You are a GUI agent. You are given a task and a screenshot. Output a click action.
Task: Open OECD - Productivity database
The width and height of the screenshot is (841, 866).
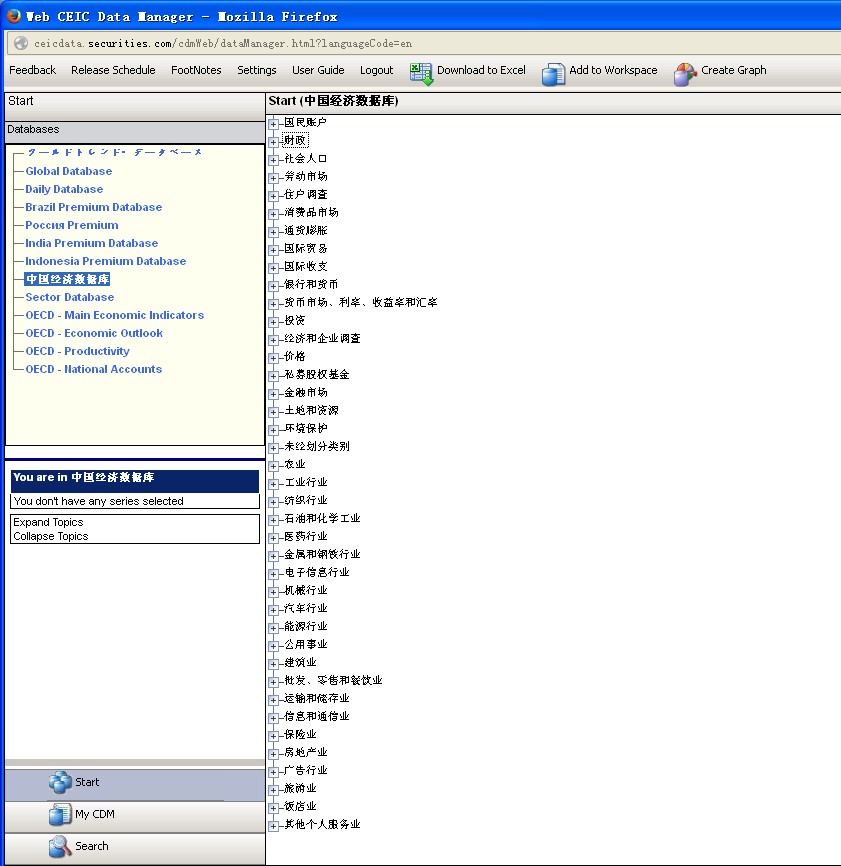pyautogui.click(x=77, y=351)
